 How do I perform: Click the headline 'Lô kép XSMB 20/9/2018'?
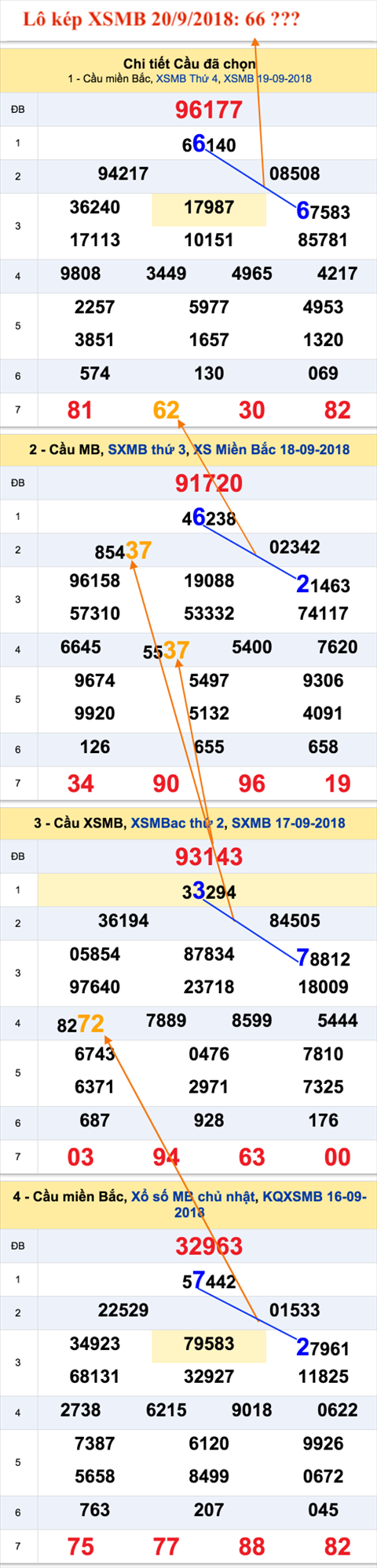(x=160, y=20)
